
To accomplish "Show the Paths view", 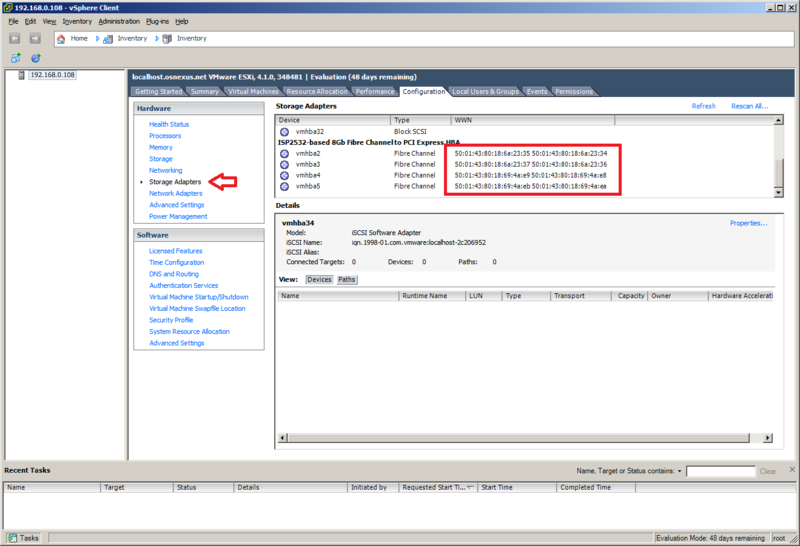I will tap(346, 280).
